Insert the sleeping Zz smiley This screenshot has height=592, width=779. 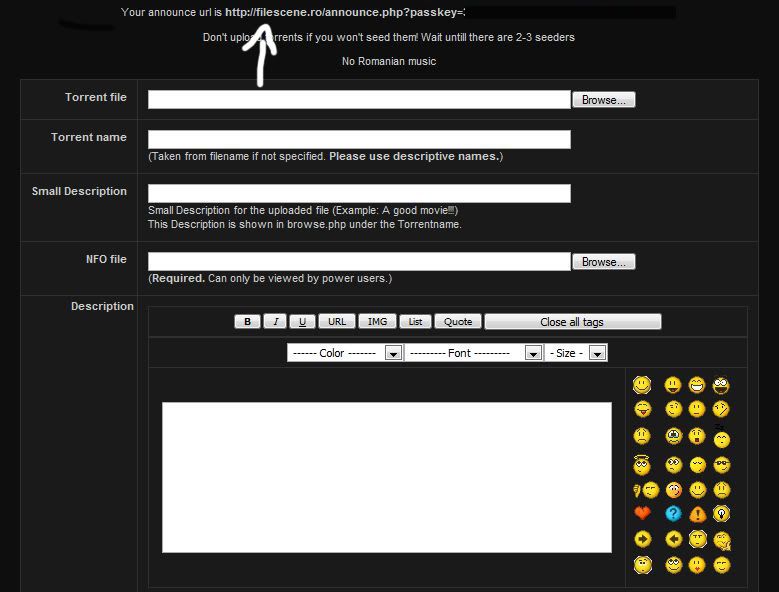pos(721,437)
